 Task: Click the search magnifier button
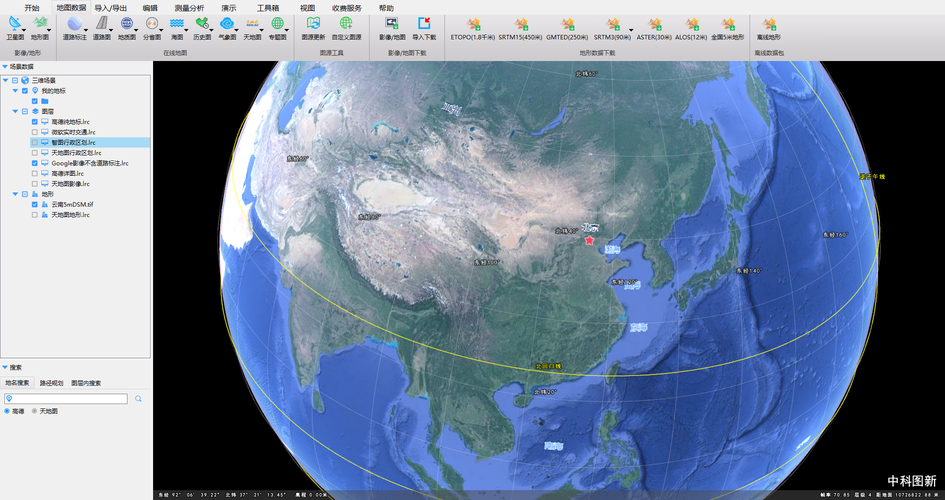pos(138,399)
